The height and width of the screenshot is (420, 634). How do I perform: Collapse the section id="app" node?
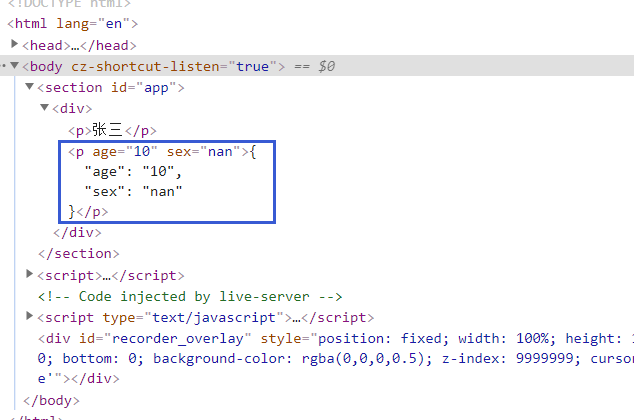pos(30,86)
